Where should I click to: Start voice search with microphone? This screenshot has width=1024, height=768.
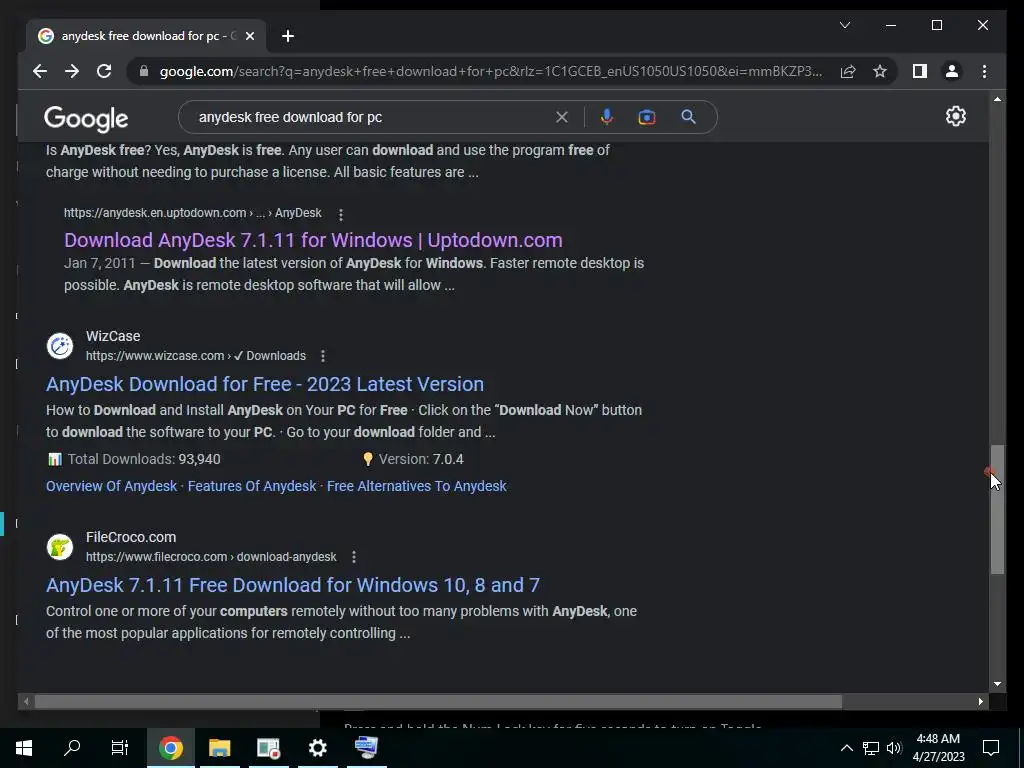pos(607,117)
